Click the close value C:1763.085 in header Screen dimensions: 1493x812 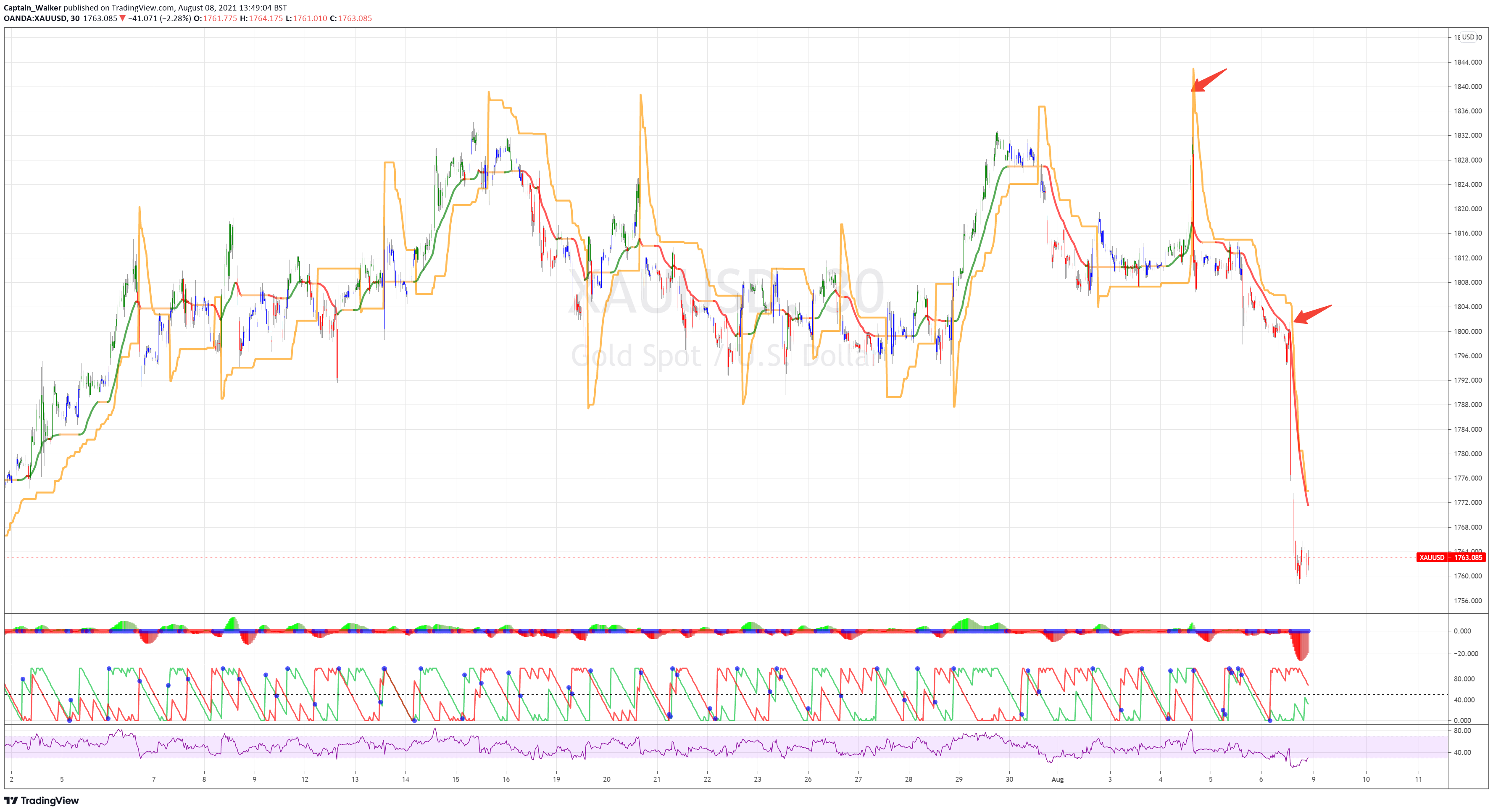pos(350,18)
